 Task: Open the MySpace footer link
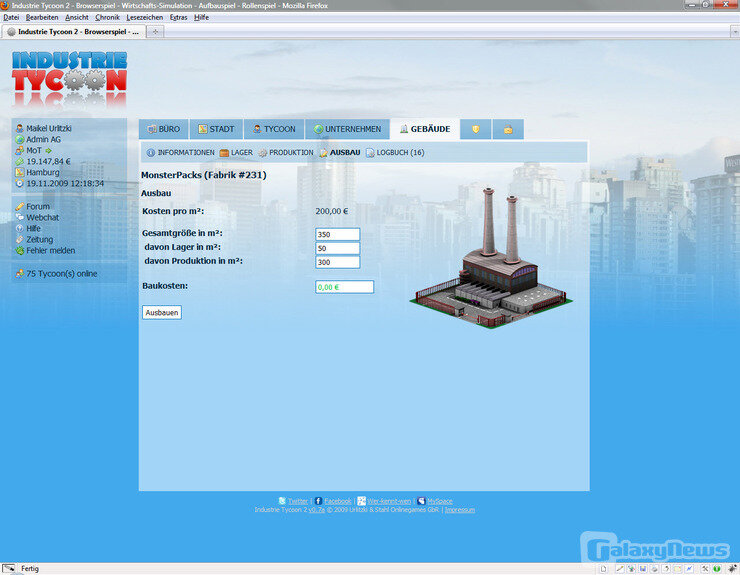pos(440,501)
